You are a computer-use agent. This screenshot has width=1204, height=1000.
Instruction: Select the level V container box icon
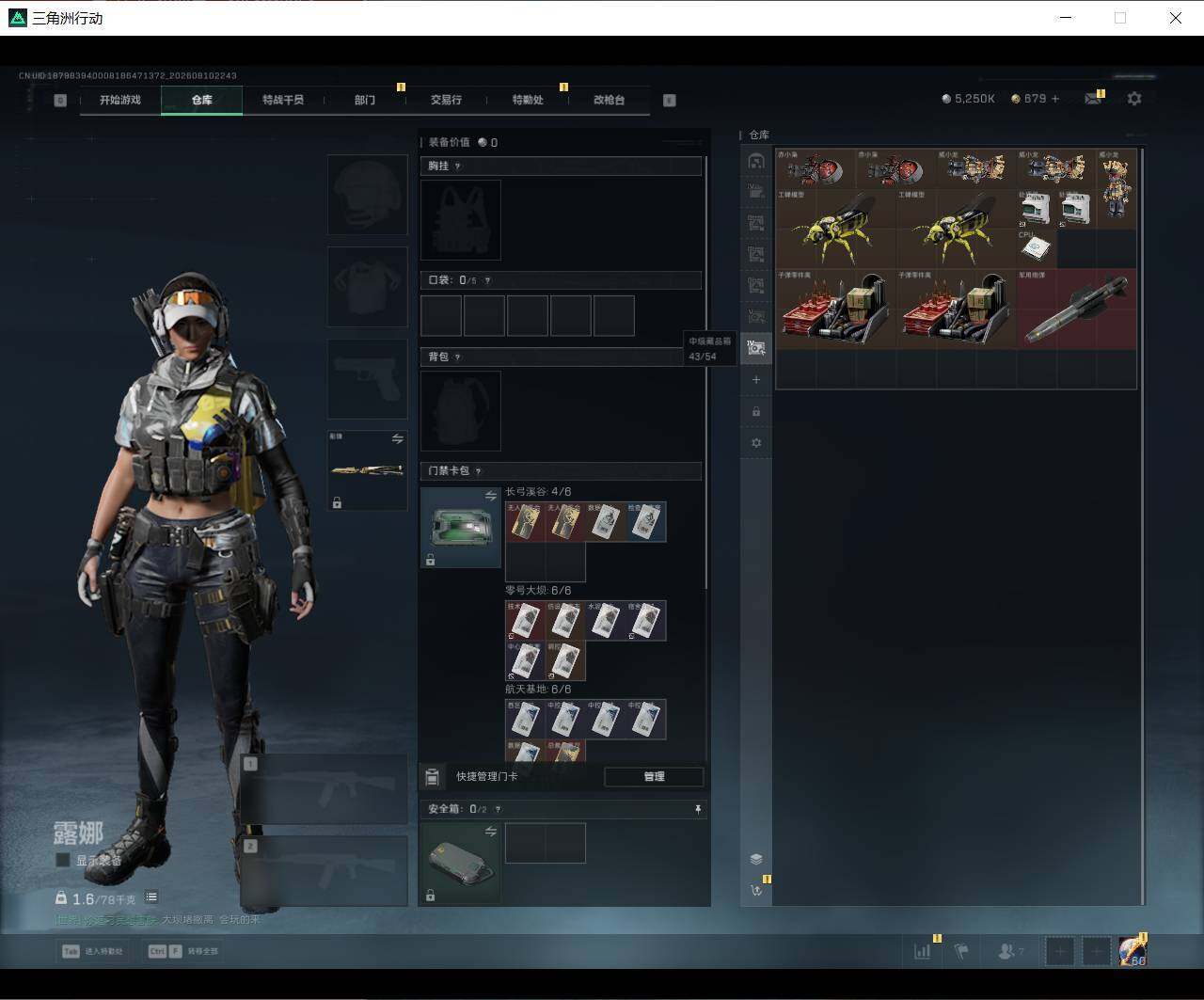pyautogui.click(x=756, y=317)
